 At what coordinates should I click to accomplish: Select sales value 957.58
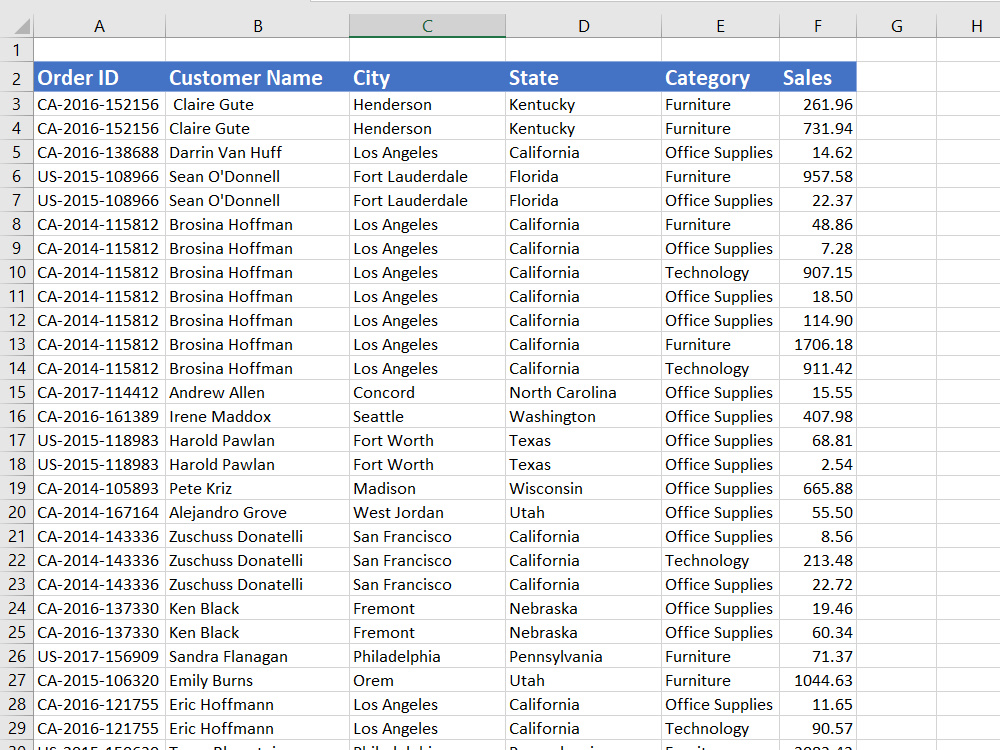coord(818,177)
